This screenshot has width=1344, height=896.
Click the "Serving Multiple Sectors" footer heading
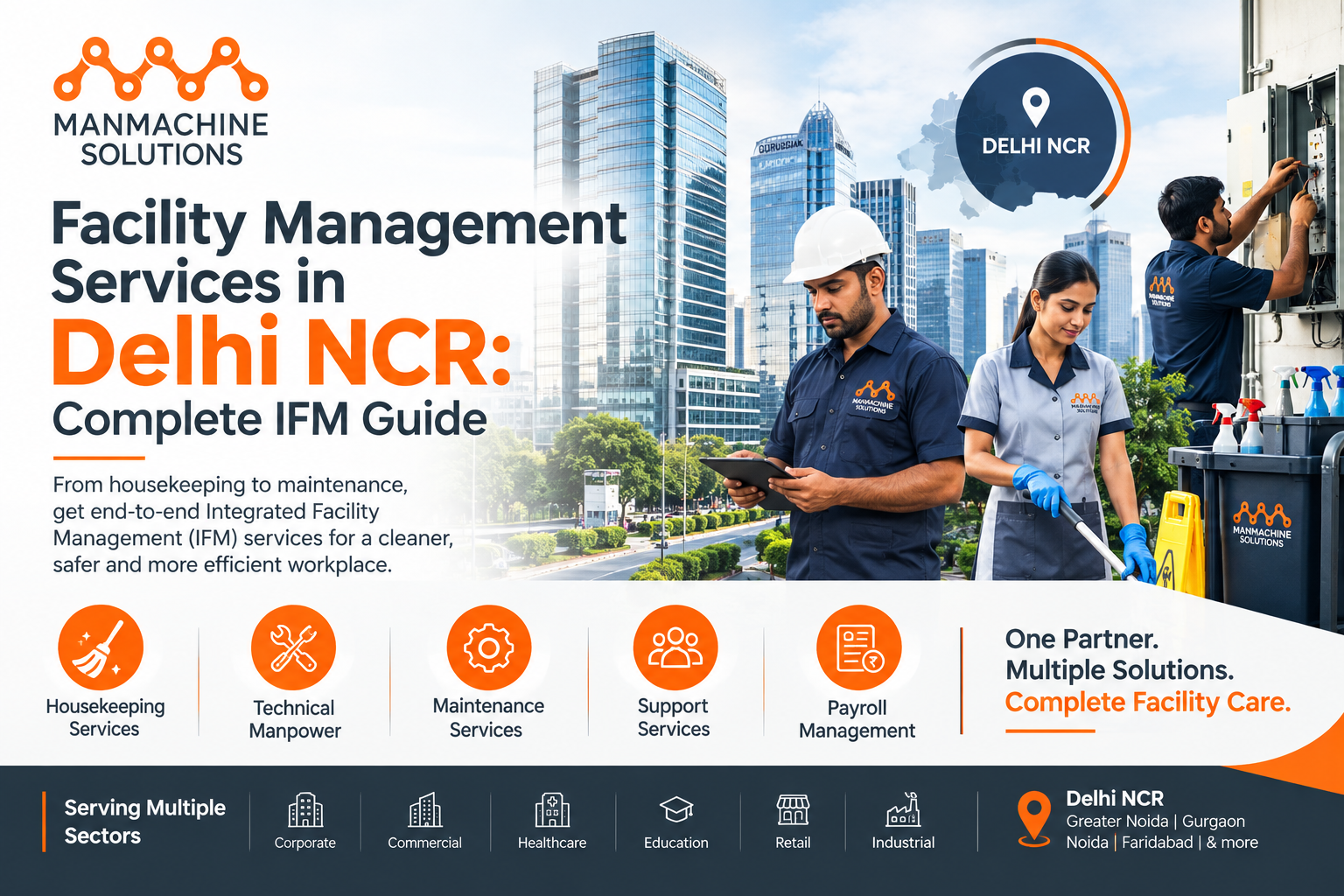coord(145,822)
